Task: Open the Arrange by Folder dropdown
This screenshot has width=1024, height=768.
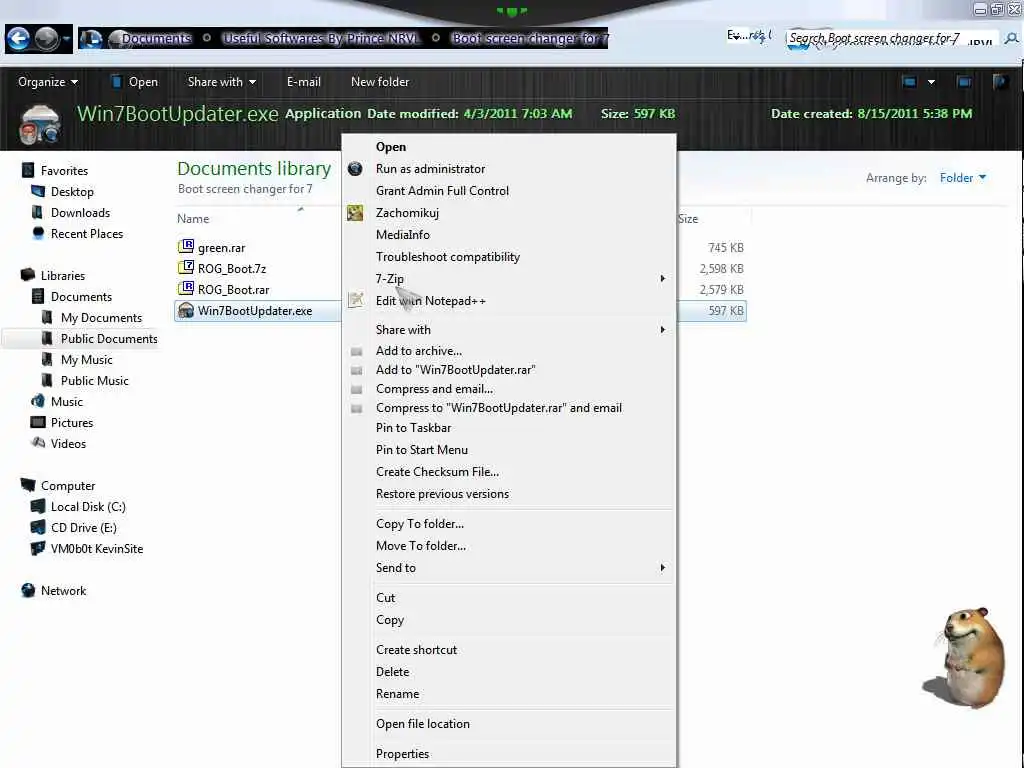Action: tap(963, 178)
